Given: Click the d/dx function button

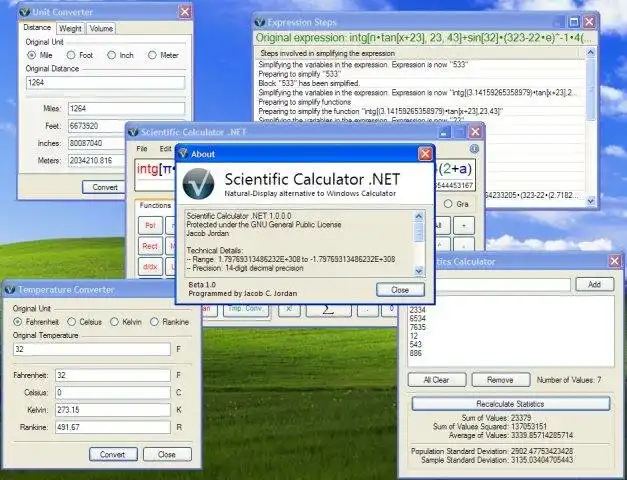Looking at the screenshot, I should point(150,267).
